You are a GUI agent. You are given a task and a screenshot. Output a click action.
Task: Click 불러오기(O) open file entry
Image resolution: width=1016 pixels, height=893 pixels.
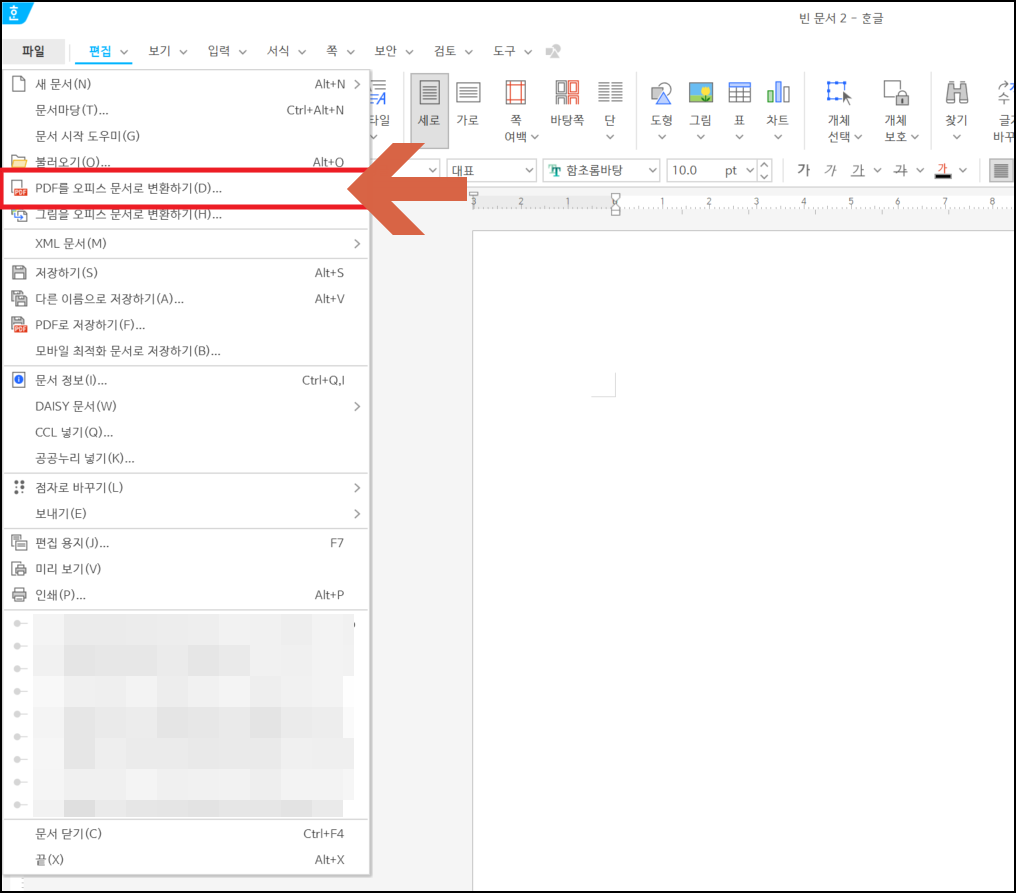186,161
